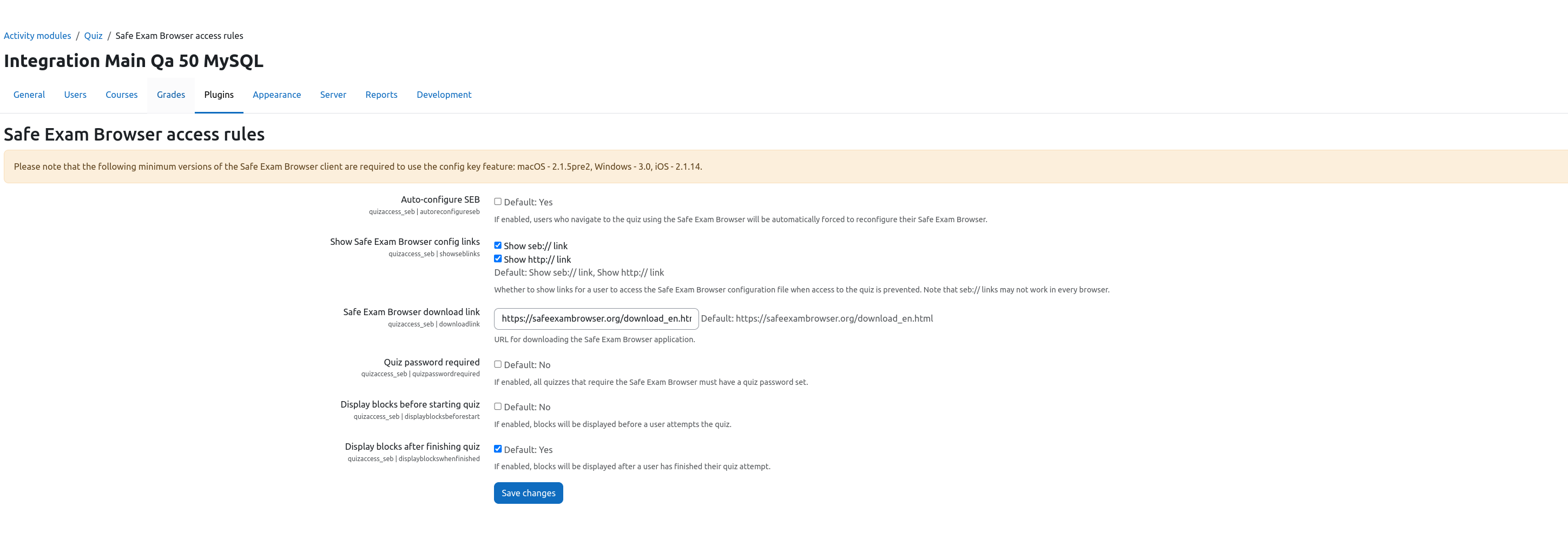1568x533 pixels.
Task: Uncheck the Show http:// link option
Action: (x=497, y=258)
